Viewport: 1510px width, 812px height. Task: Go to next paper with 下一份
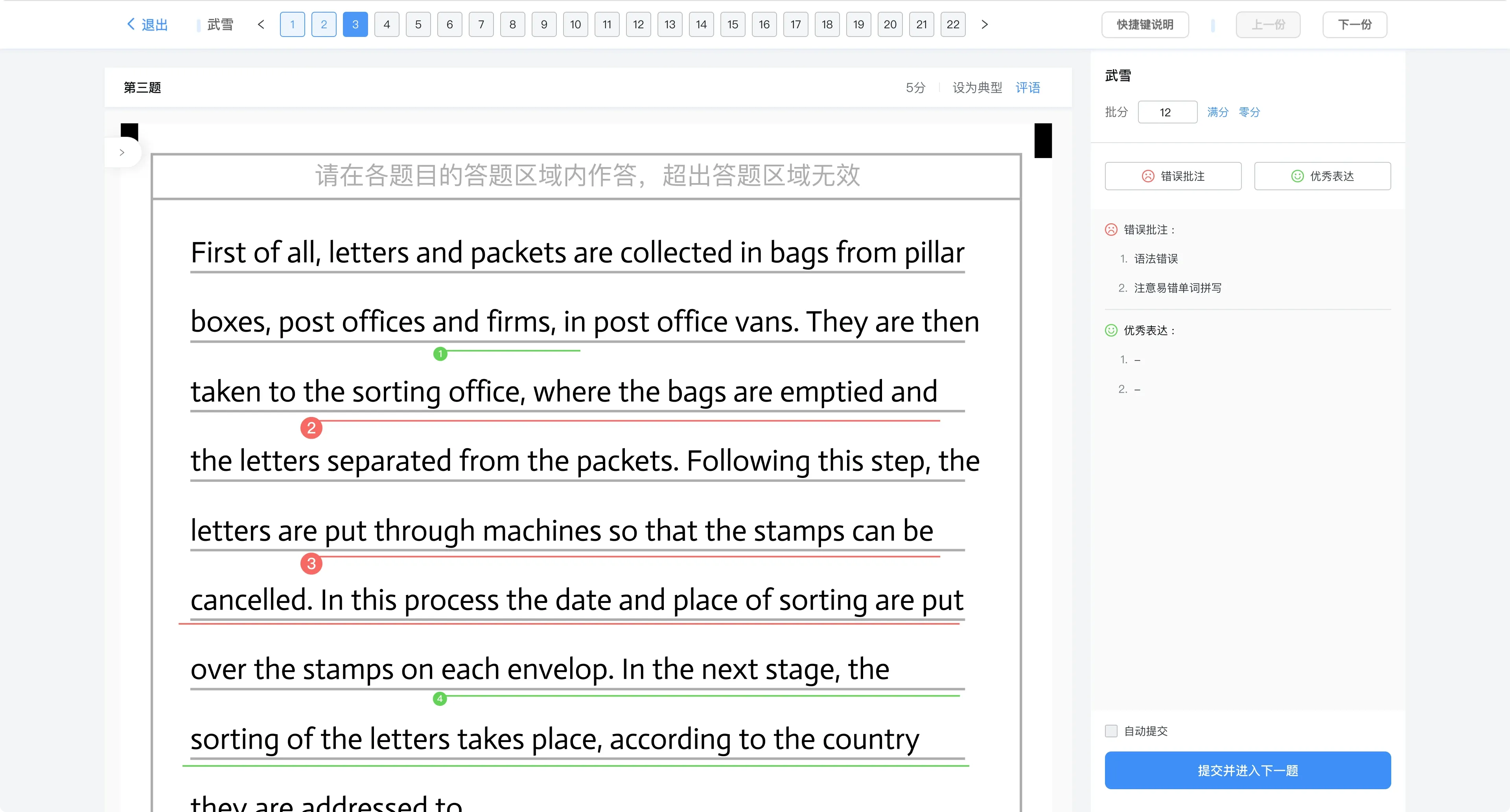pyautogui.click(x=1355, y=25)
